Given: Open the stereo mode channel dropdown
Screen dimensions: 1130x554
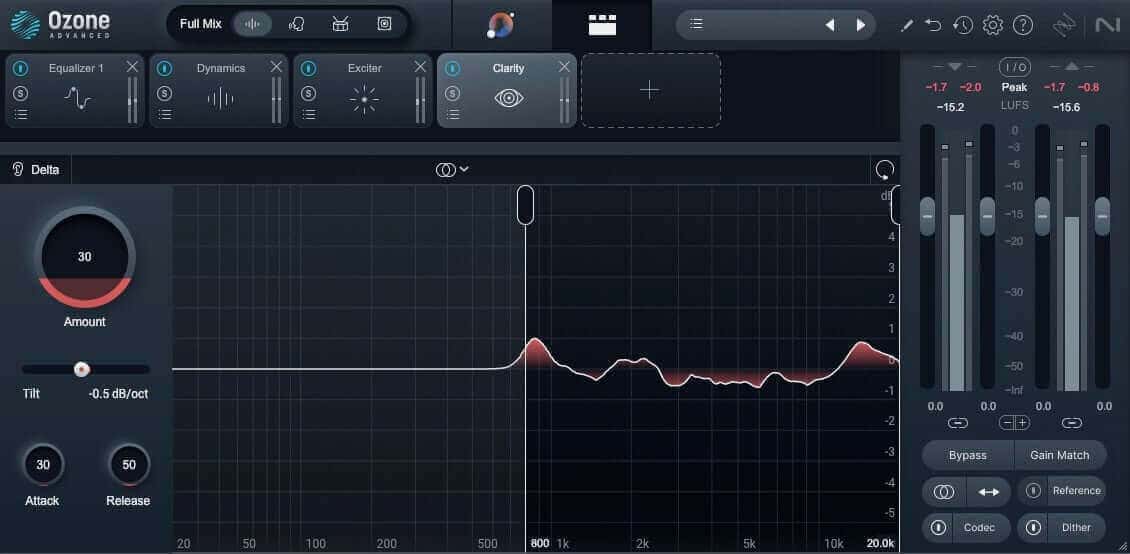Looking at the screenshot, I should pyautogui.click(x=452, y=169).
